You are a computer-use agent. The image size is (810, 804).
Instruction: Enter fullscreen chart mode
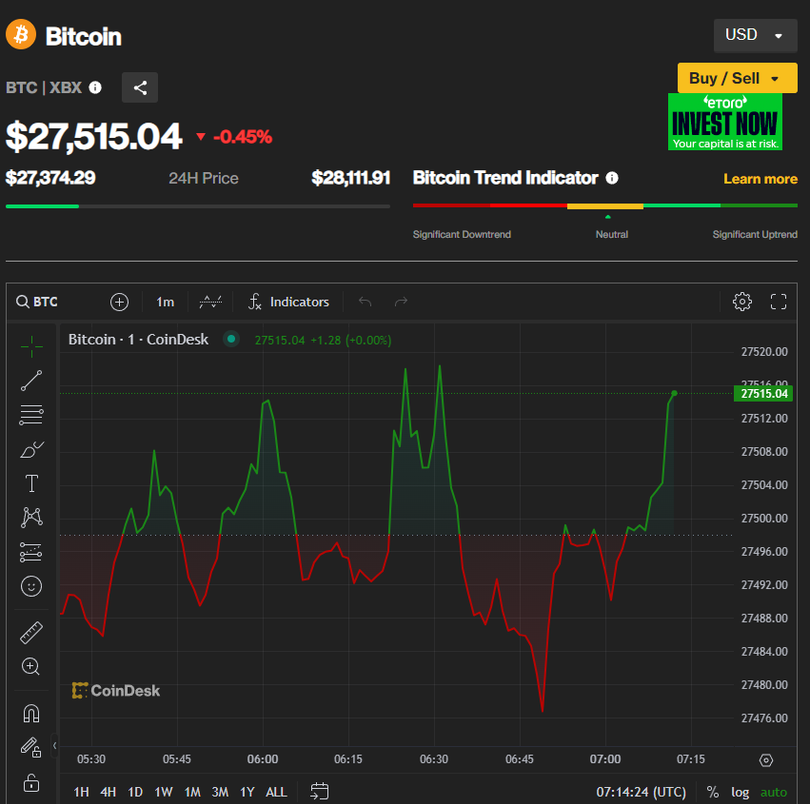(779, 301)
